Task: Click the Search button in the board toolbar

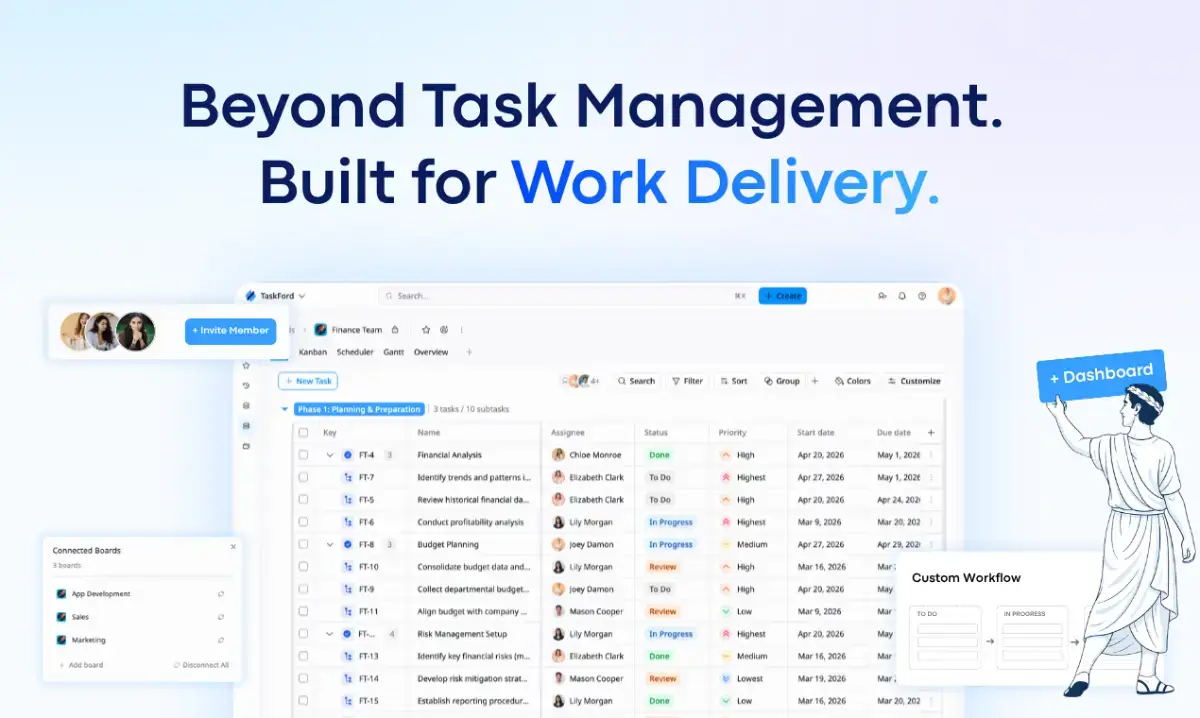Action: [636, 381]
